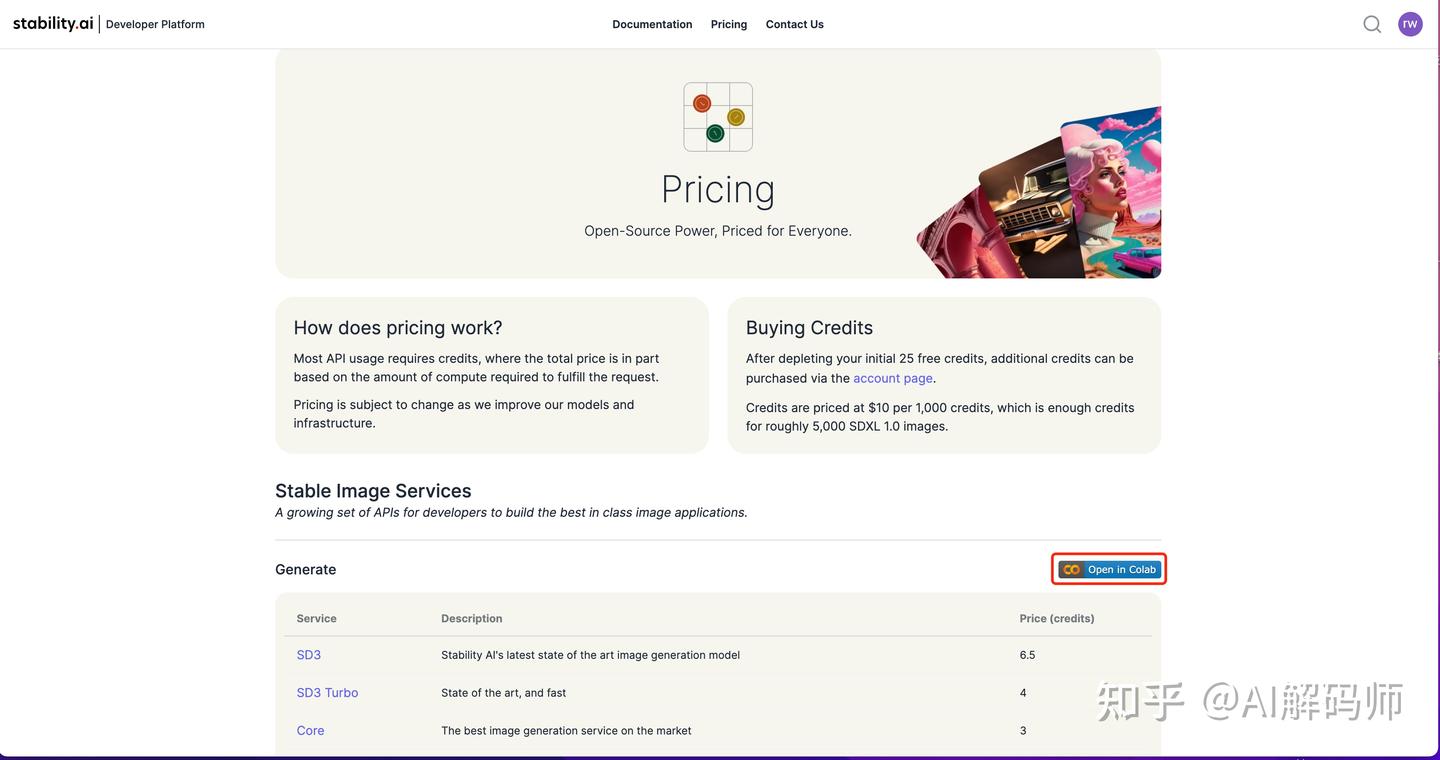
Task: Select Pricing in the top navigation
Action: [x=728, y=24]
